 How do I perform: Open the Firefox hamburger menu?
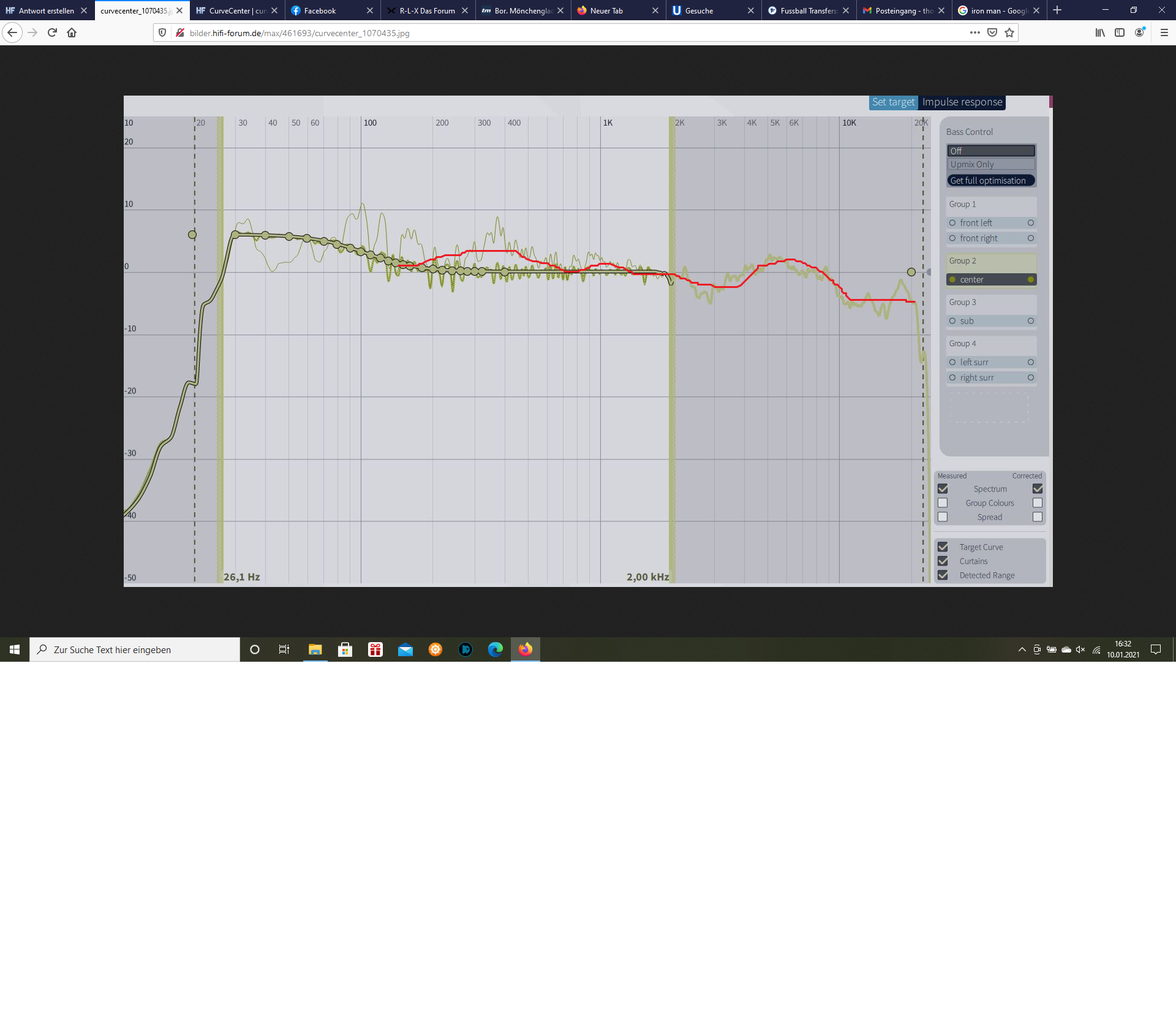(x=1164, y=32)
